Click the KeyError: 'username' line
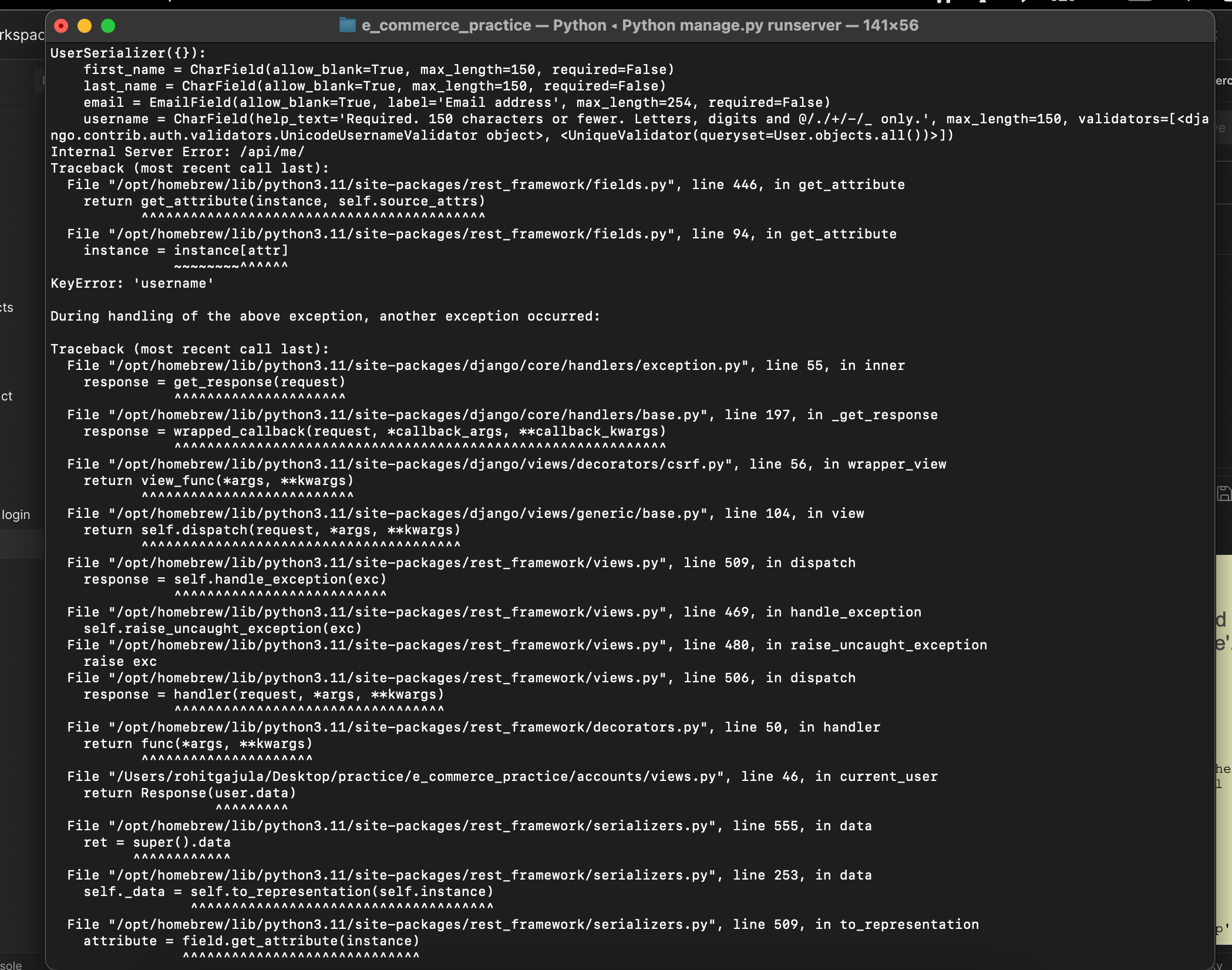Screen dimensions: 1232x970 click(x=132, y=284)
